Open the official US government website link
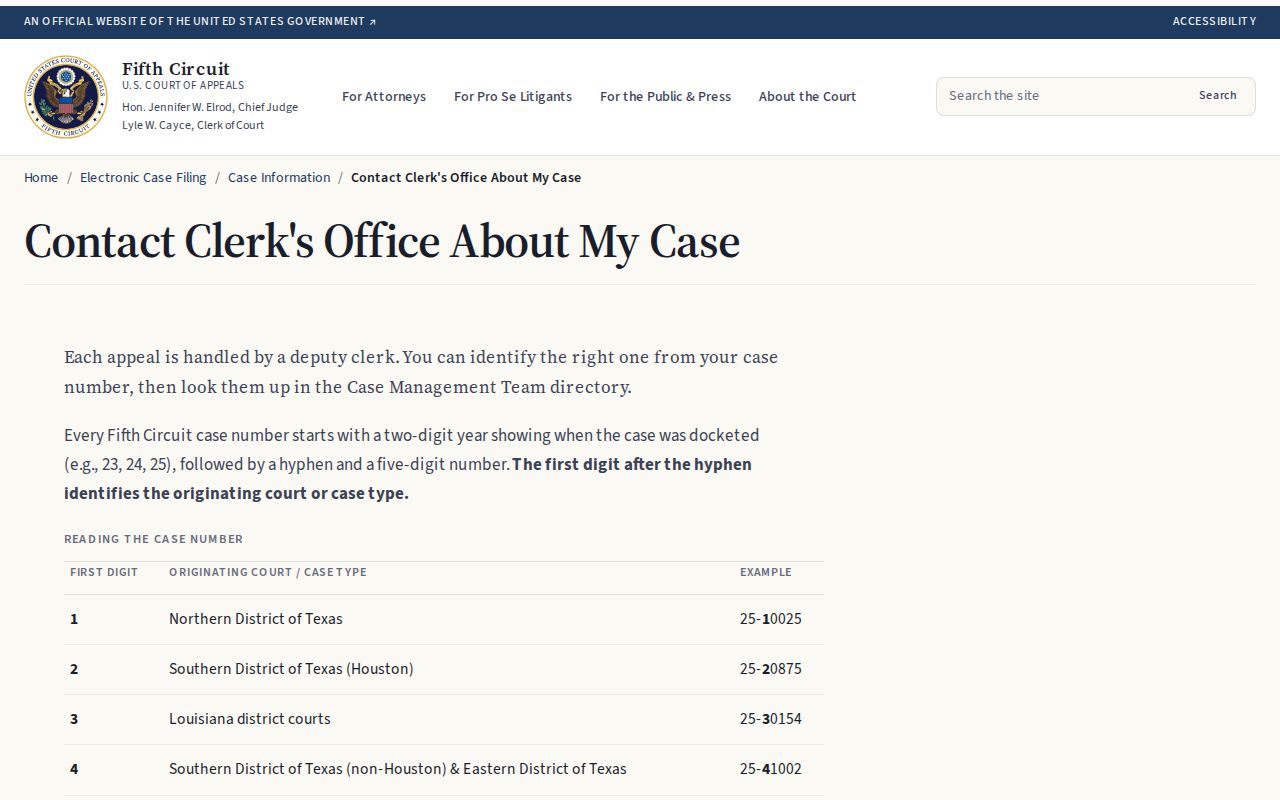The width and height of the screenshot is (1280, 800). point(200,21)
